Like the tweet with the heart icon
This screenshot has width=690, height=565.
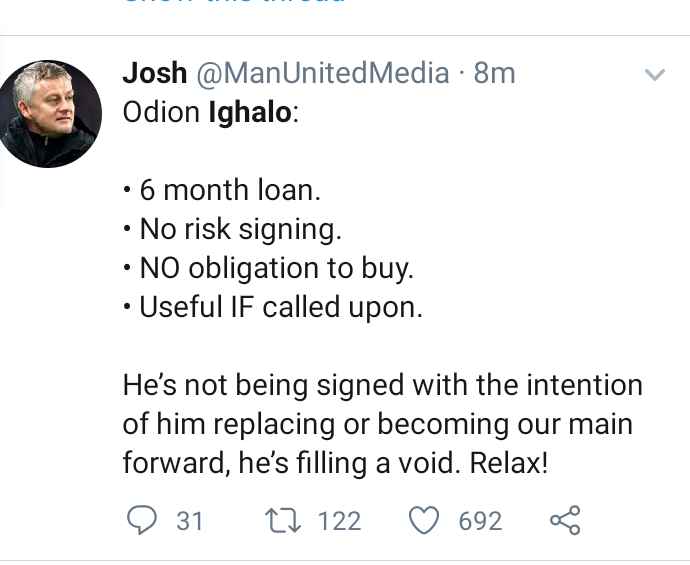[x=424, y=520]
